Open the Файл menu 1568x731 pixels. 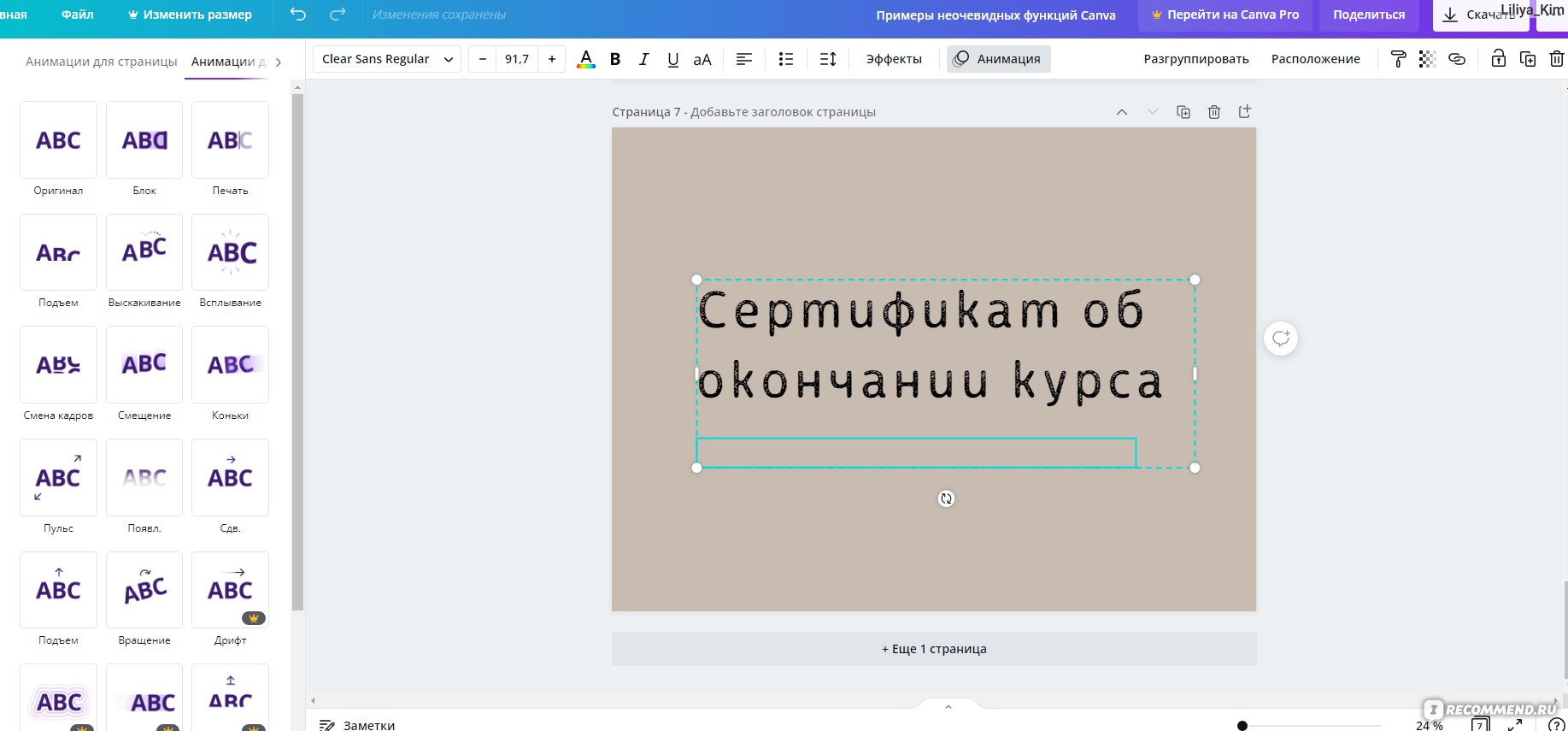[x=78, y=15]
